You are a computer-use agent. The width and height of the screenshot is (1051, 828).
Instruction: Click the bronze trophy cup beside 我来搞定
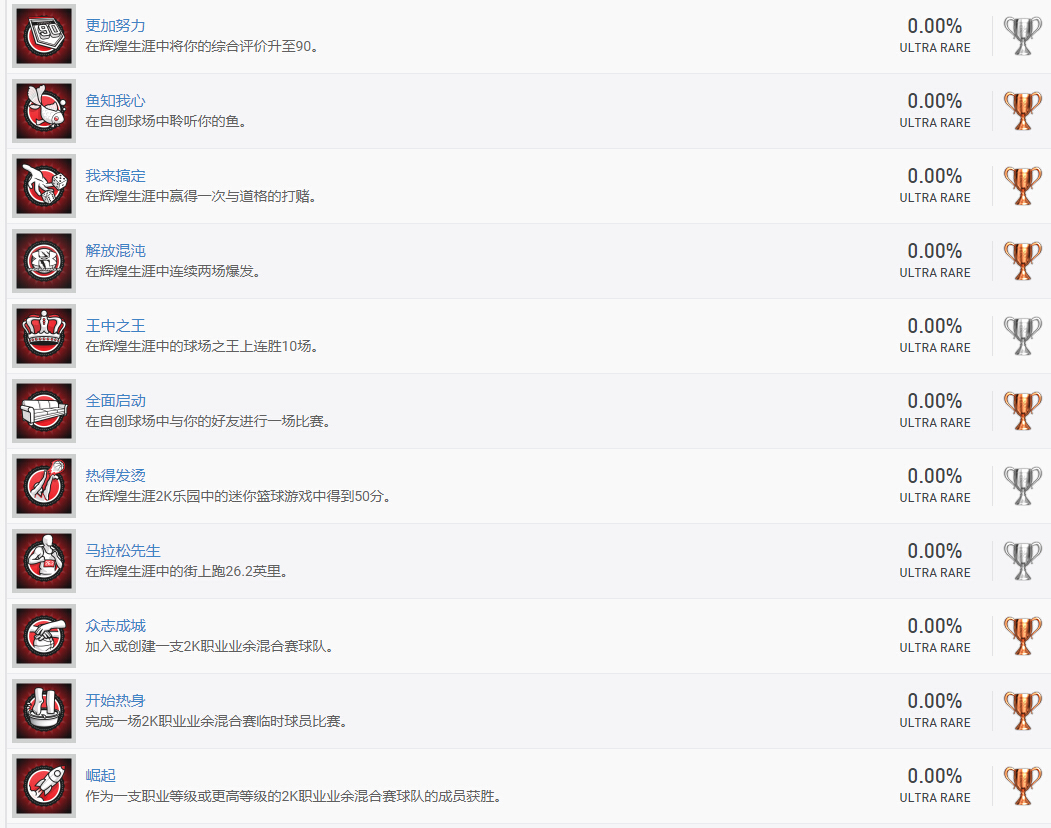click(x=1022, y=186)
